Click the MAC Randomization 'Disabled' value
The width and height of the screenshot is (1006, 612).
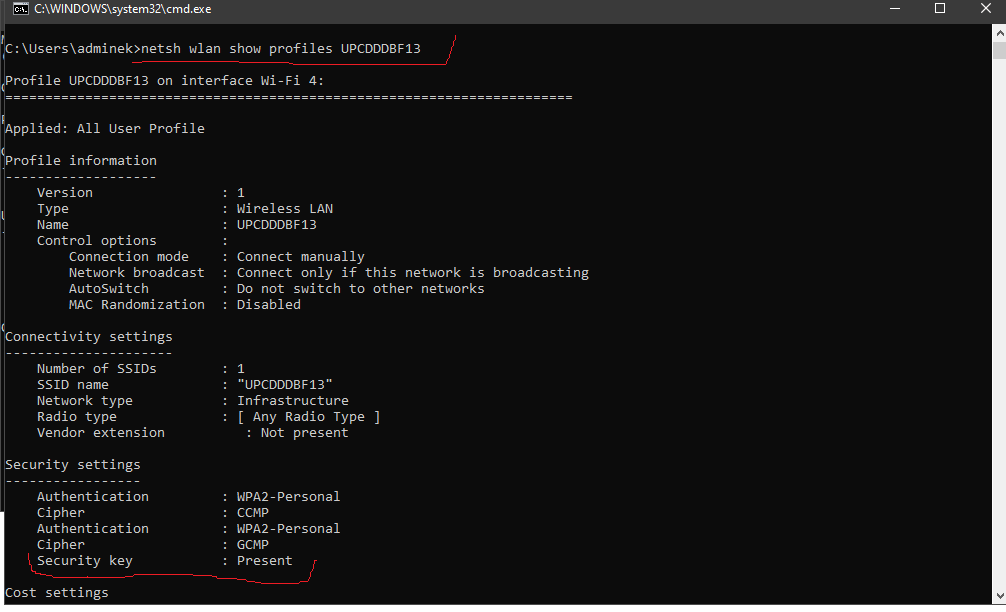coord(269,304)
